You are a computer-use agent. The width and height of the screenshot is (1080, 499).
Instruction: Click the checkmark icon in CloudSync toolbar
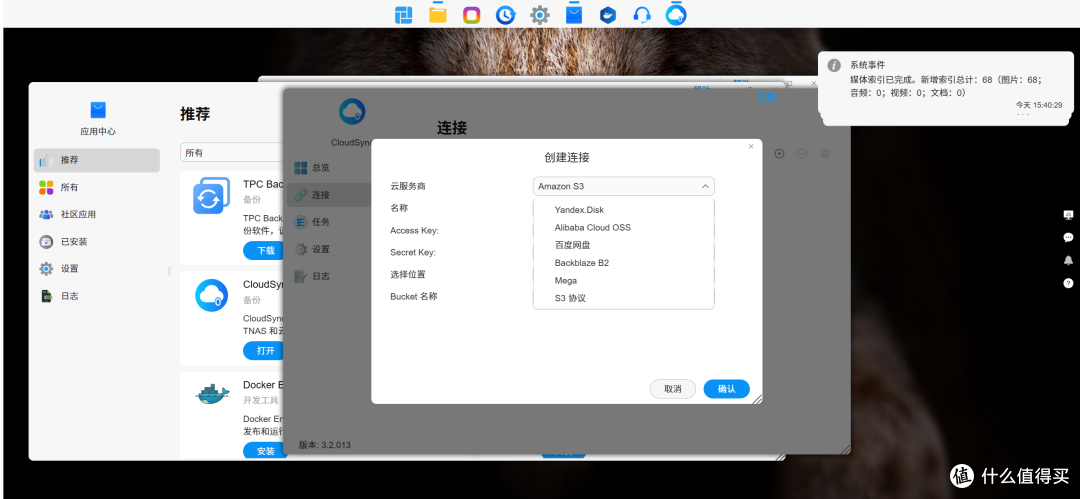(x=802, y=154)
